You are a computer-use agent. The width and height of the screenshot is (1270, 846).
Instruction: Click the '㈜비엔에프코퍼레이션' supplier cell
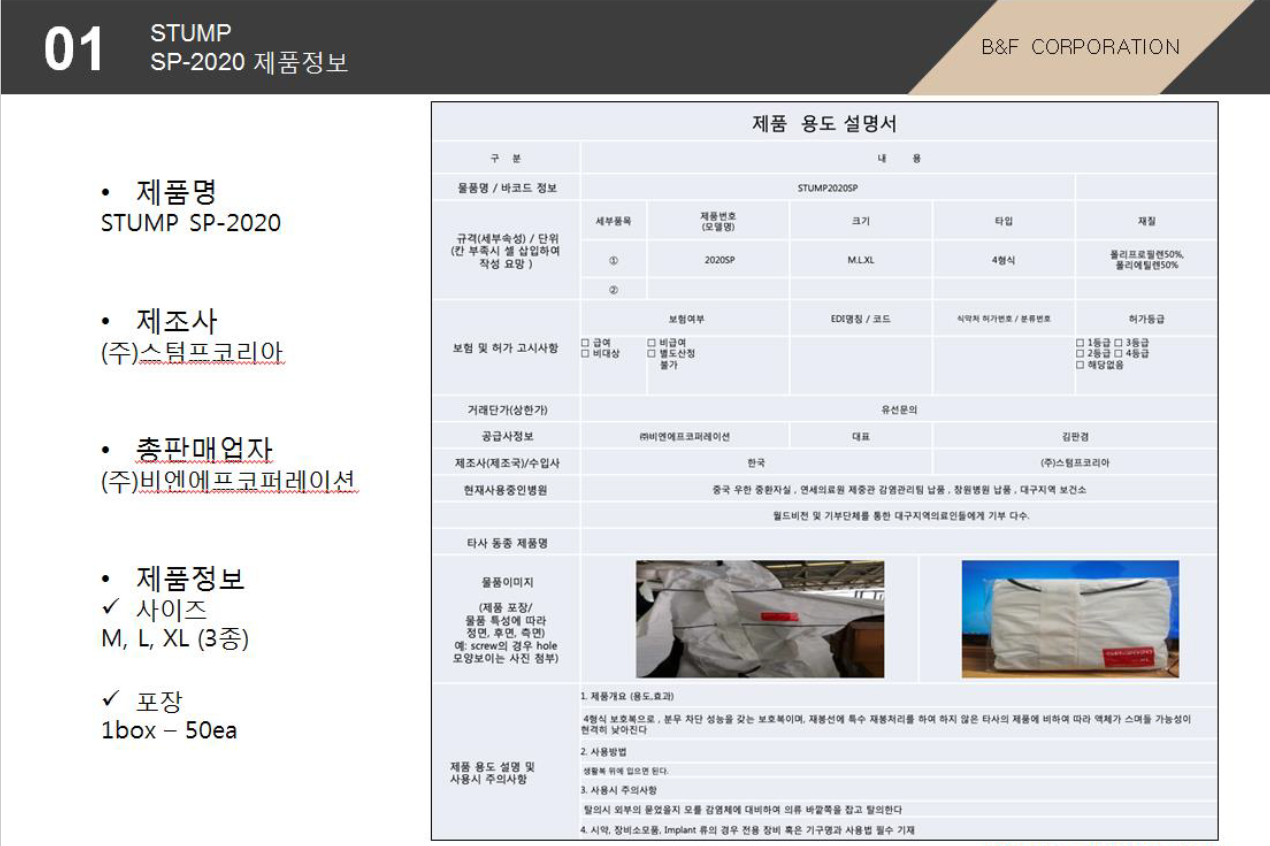point(685,436)
